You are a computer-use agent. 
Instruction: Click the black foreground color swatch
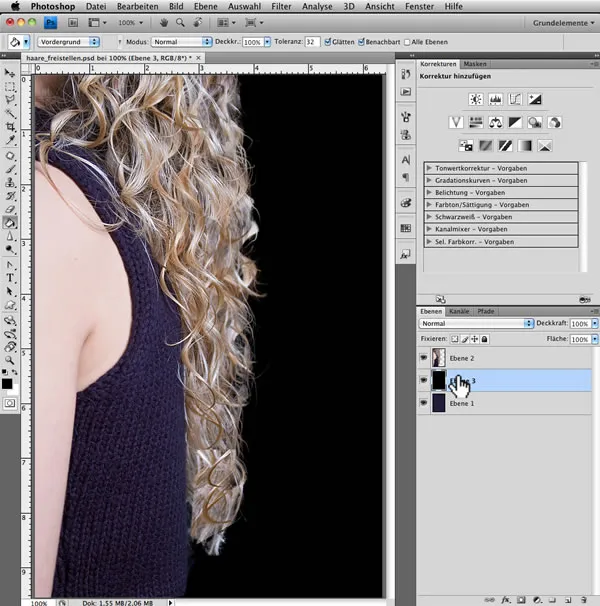[x=8, y=383]
